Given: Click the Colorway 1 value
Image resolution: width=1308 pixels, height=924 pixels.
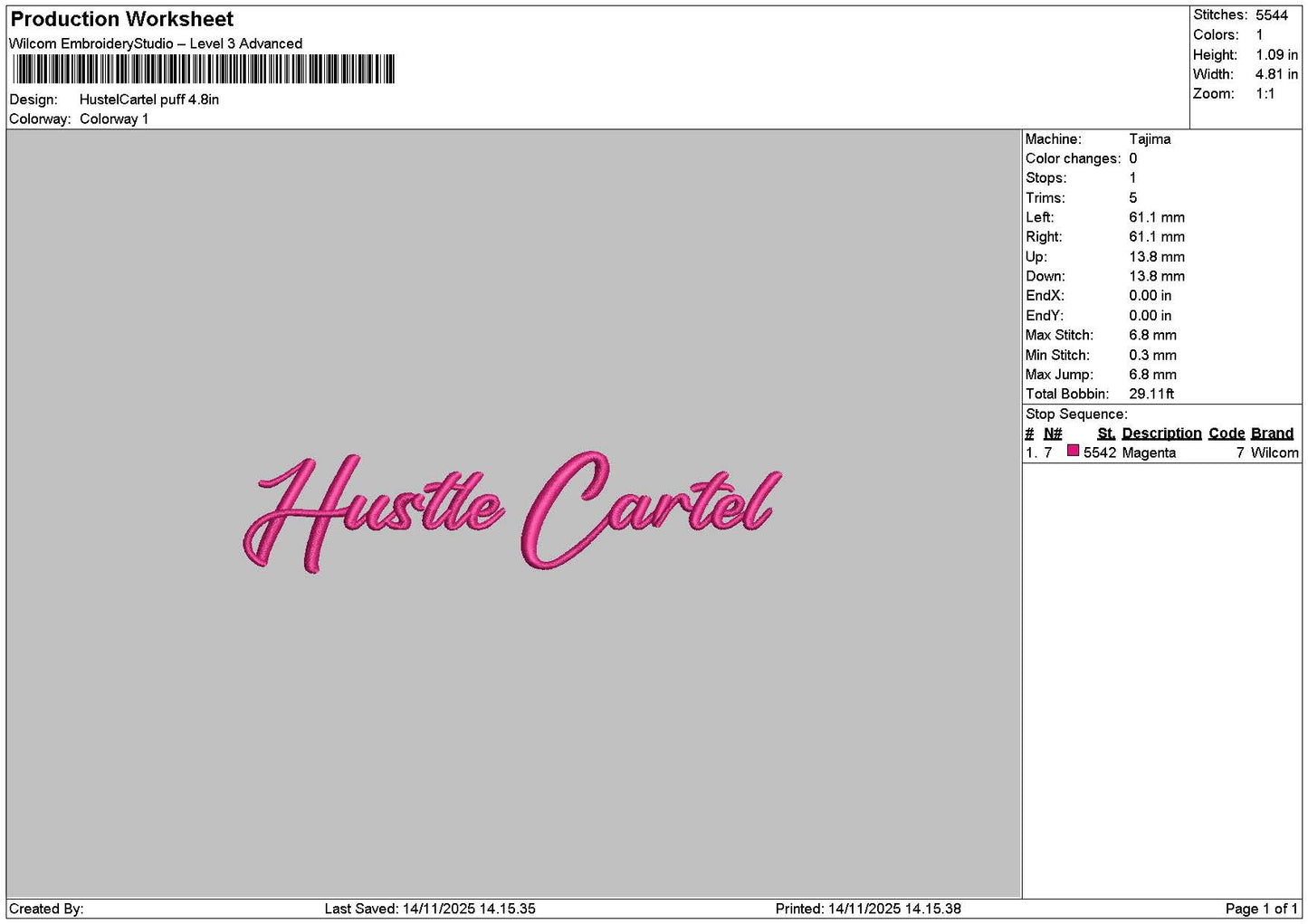Looking at the screenshot, I should [114, 119].
